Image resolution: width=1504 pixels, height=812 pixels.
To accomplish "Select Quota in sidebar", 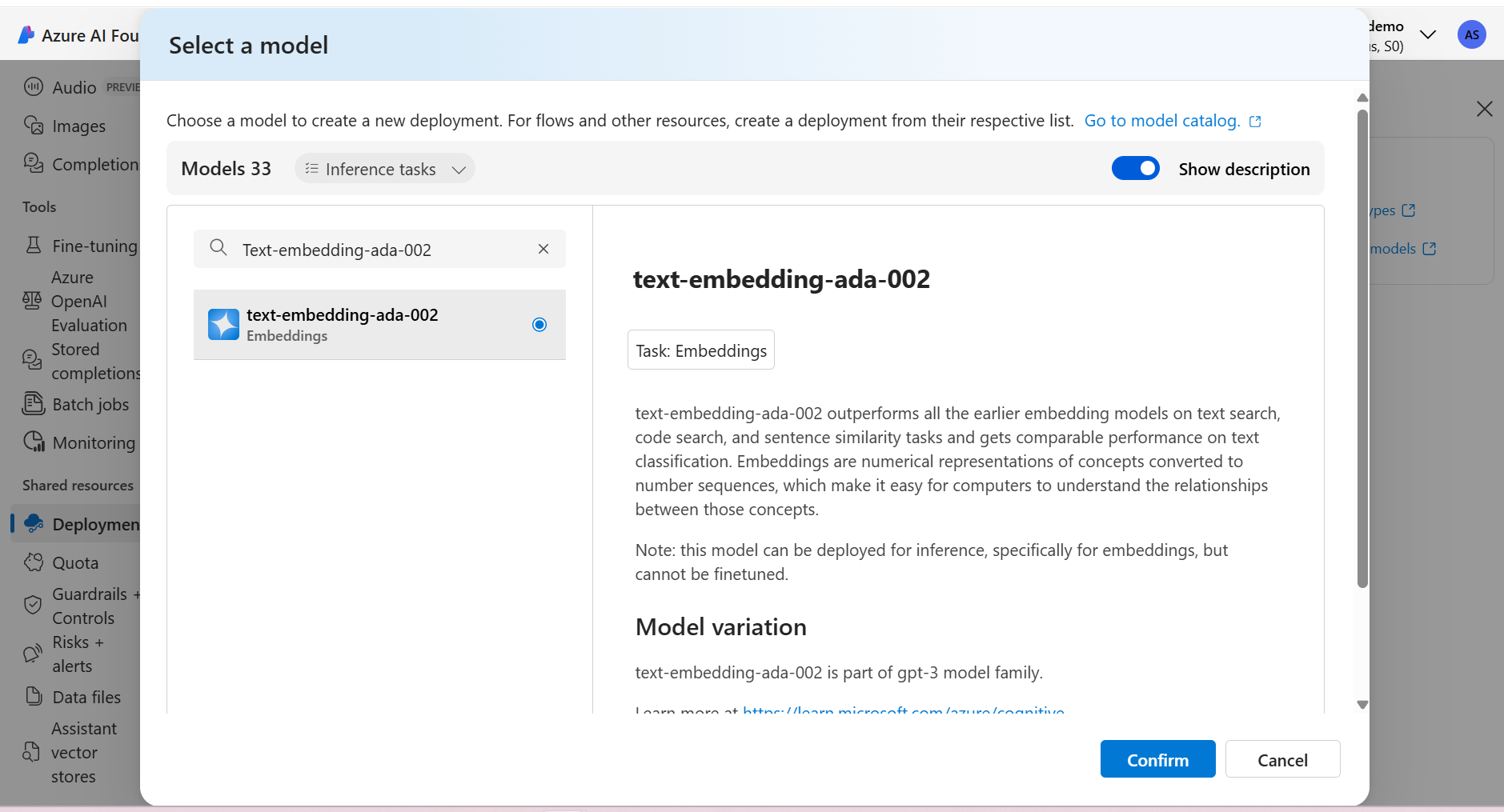I will pos(75,563).
